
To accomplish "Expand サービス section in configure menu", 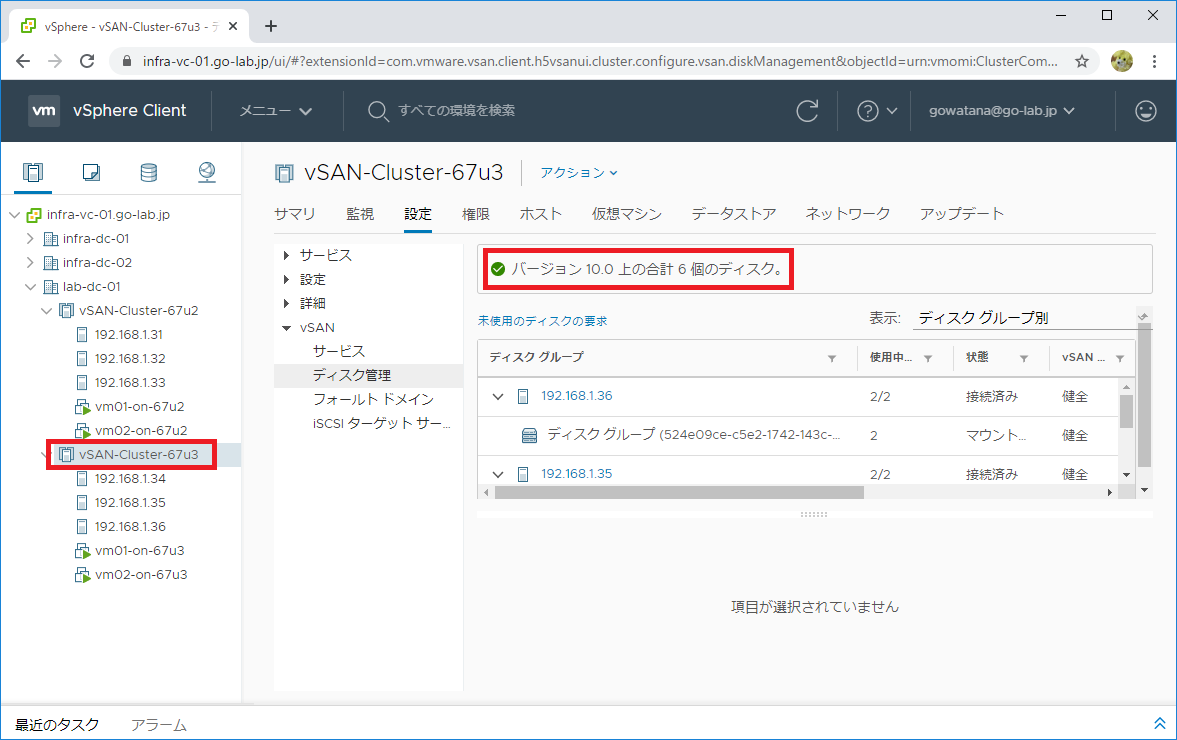I will 286,256.
